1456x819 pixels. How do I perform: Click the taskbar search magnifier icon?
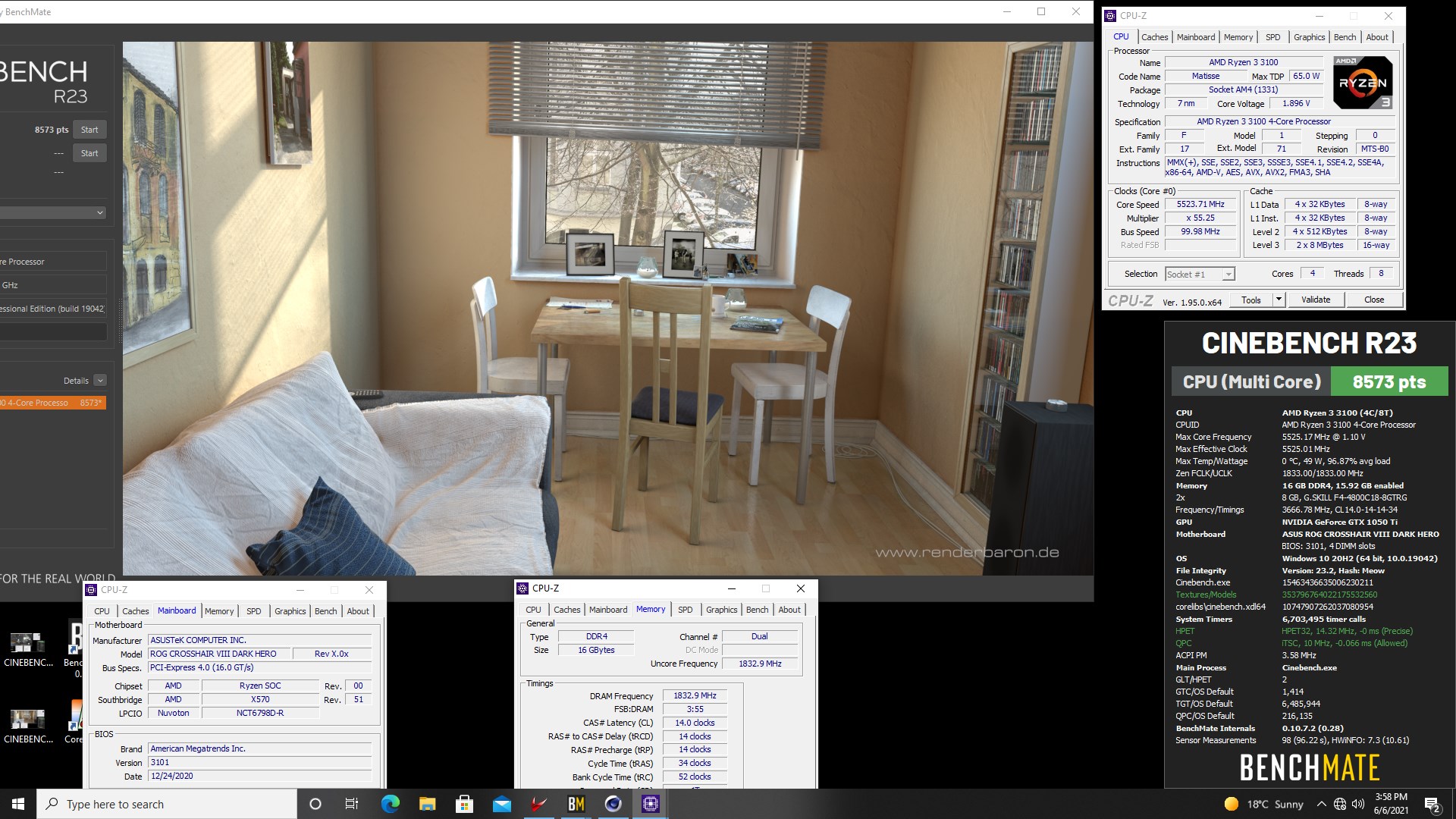click(52, 804)
